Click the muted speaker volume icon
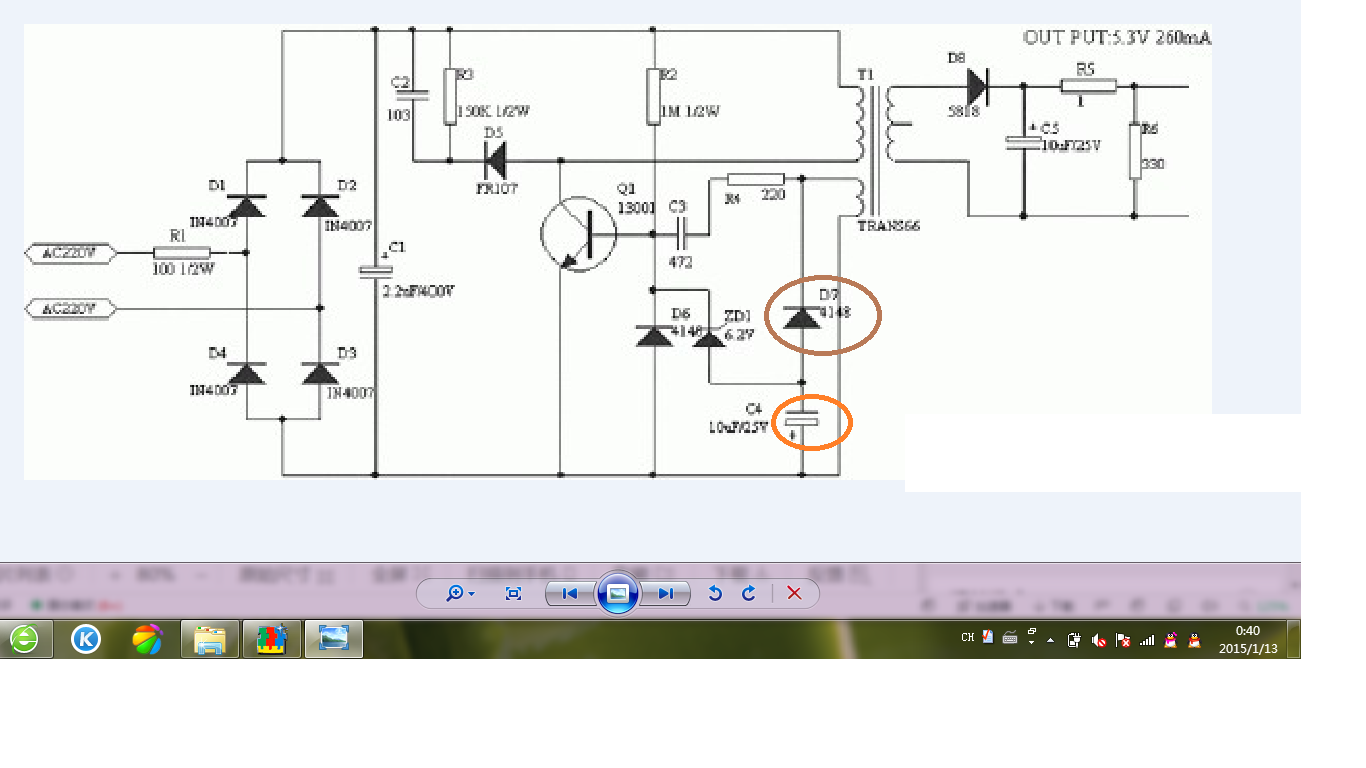Screen dimensions: 1366x768 [x=1099, y=640]
